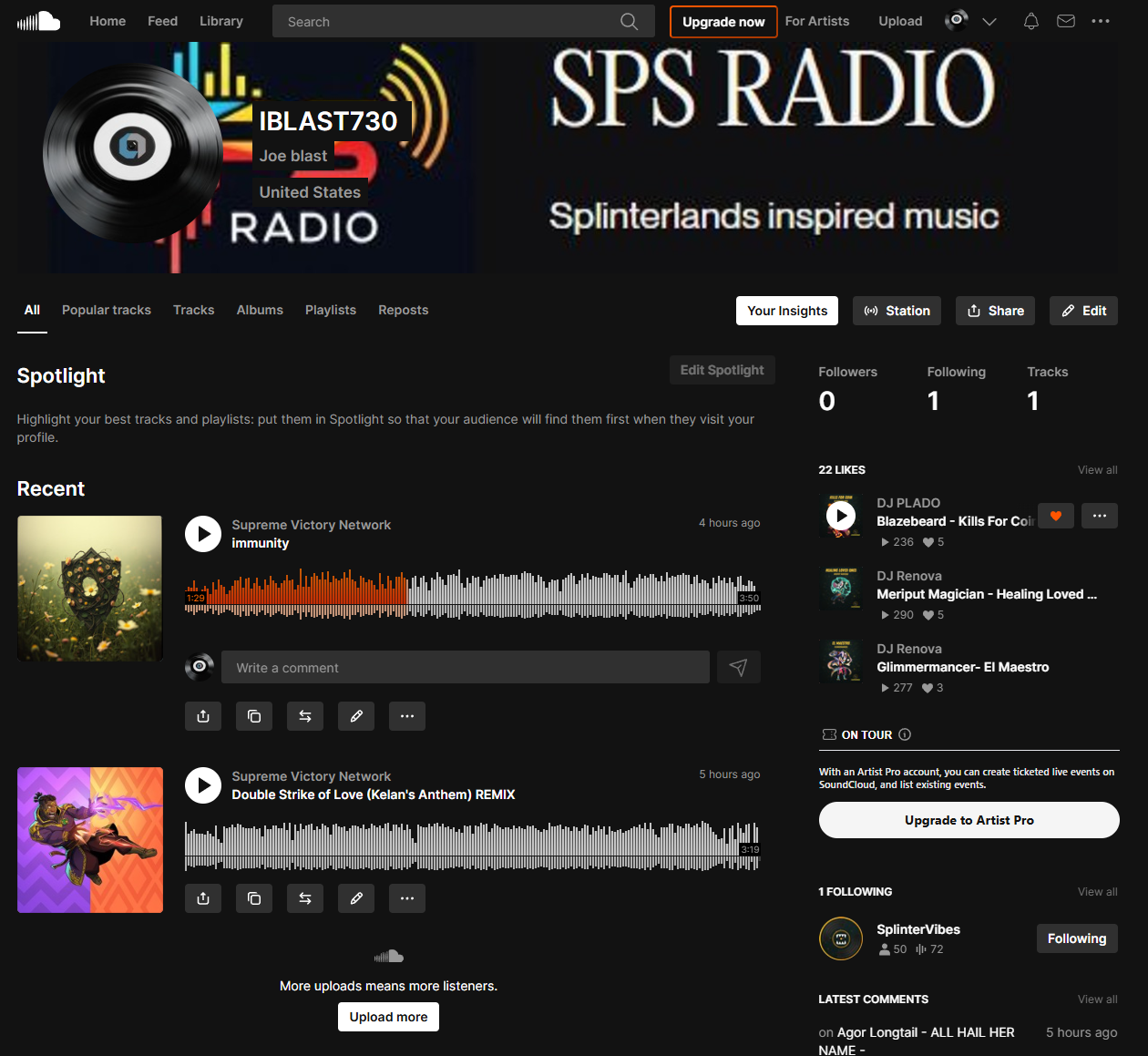Open For Artists link
This screenshot has width=1148, height=1056.
(x=817, y=21)
